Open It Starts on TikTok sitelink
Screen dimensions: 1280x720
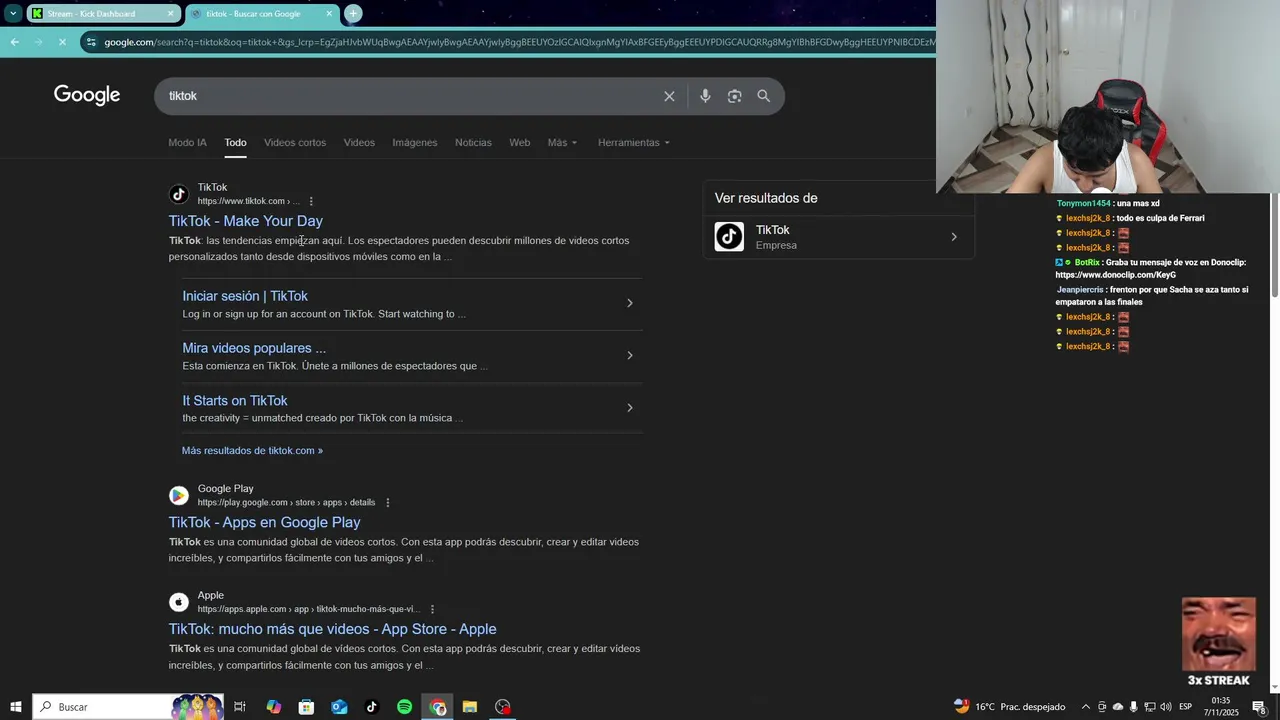pyautogui.click(x=235, y=401)
